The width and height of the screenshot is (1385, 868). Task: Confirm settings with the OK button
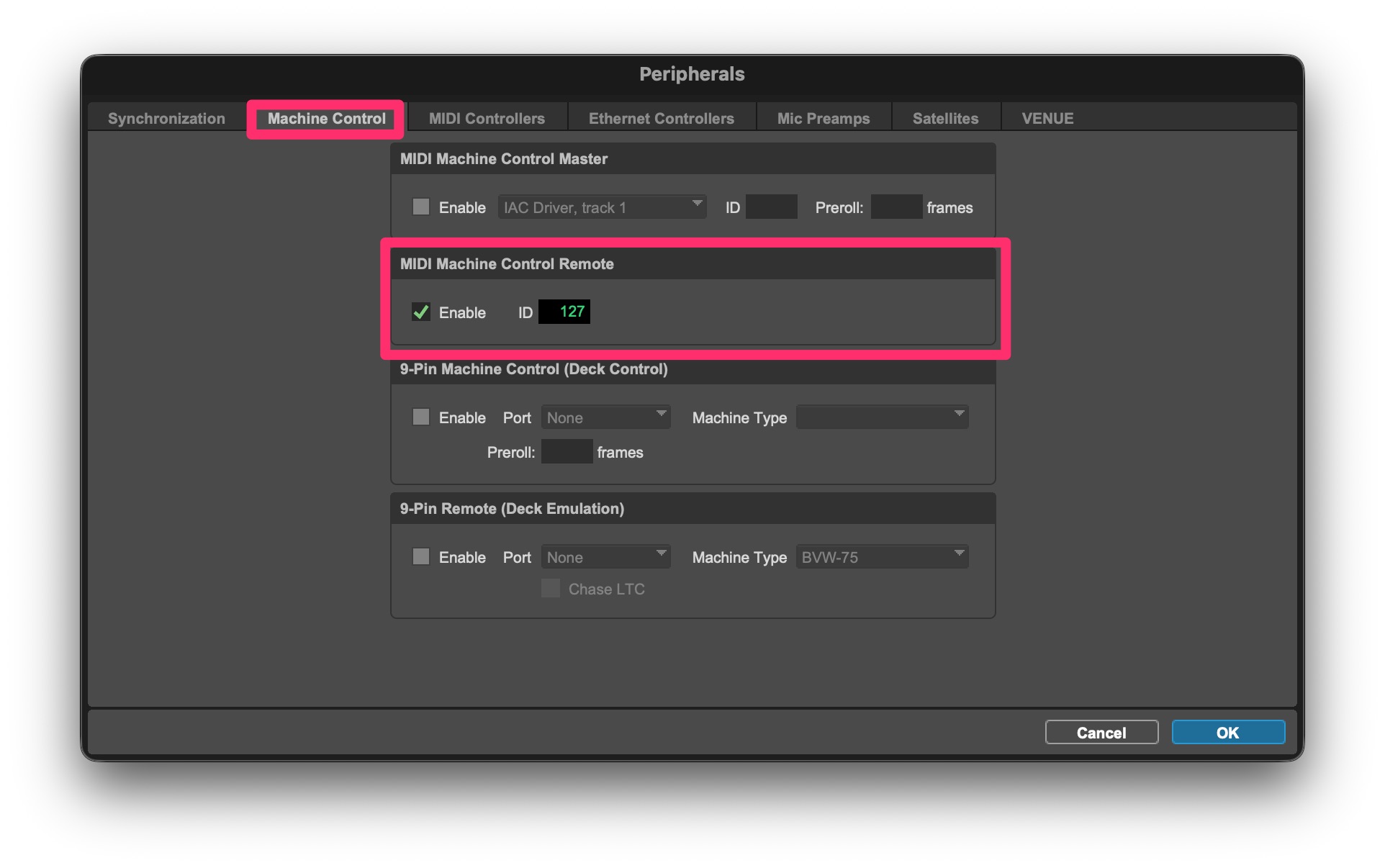pos(1227,733)
